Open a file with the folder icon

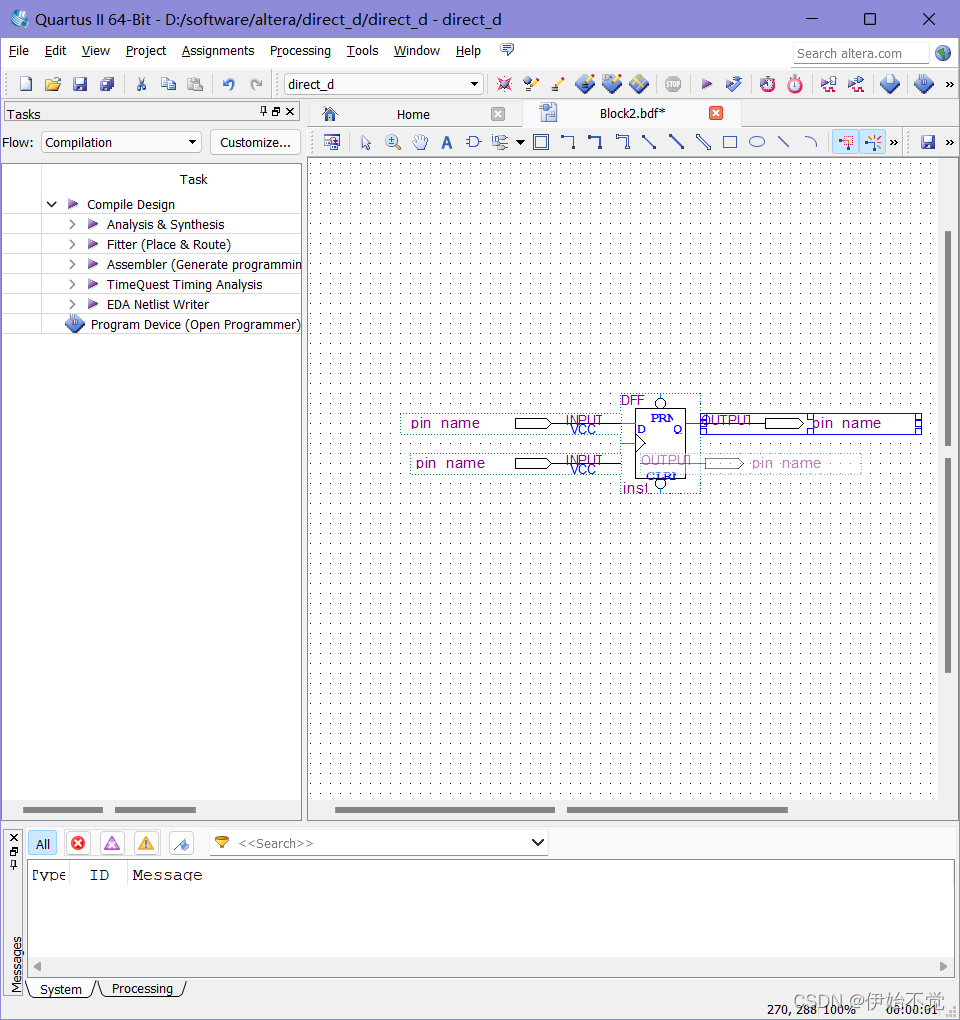[x=53, y=84]
